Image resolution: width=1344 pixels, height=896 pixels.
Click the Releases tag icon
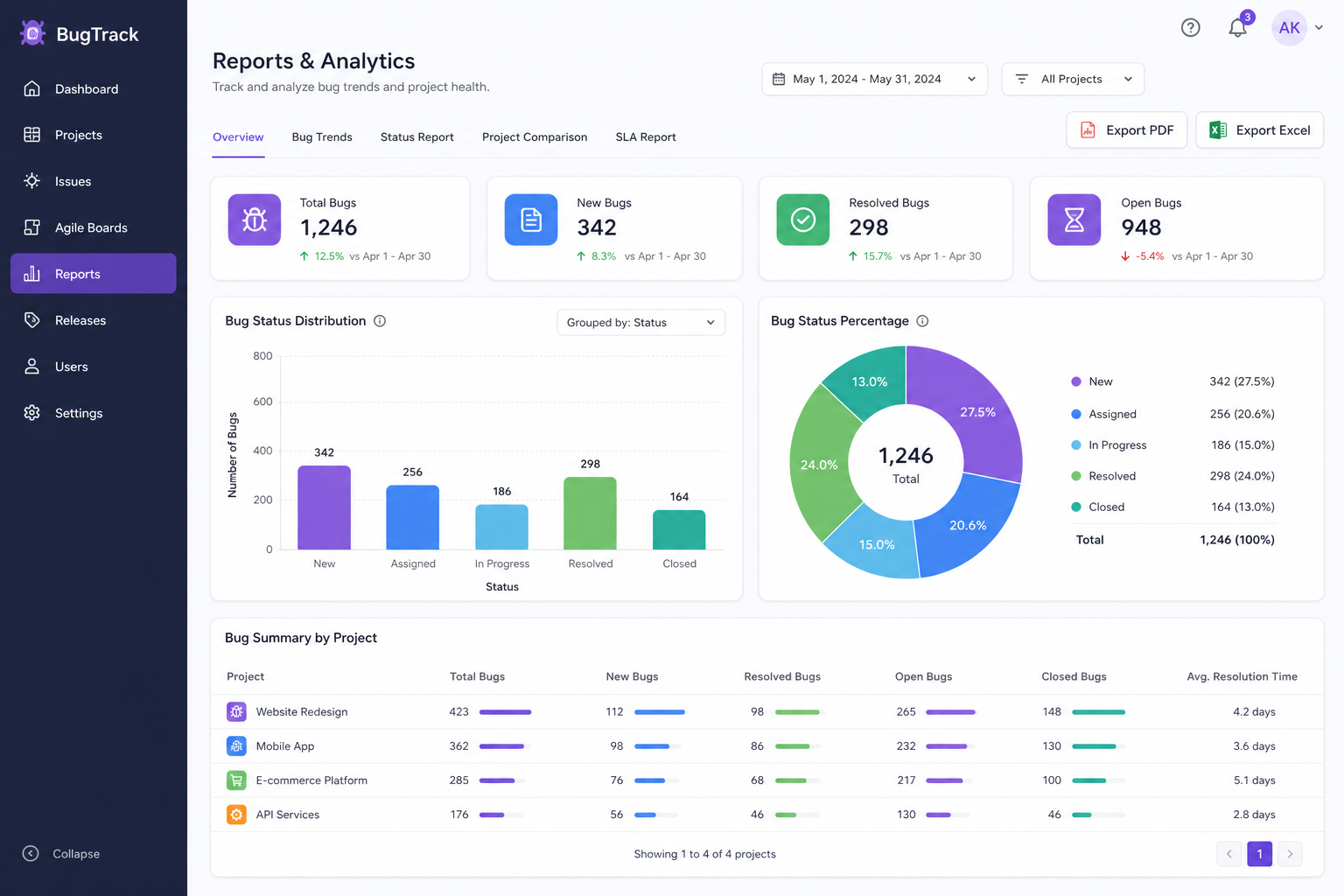point(31,320)
